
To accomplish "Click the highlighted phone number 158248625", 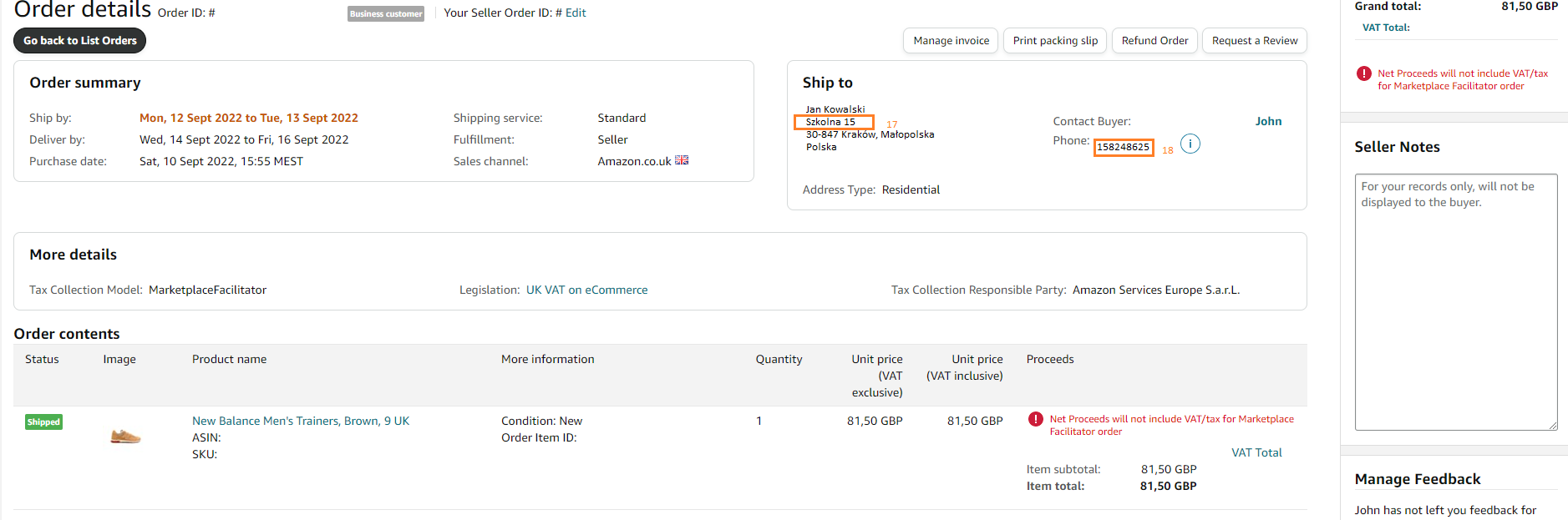I will pyautogui.click(x=1123, y=147).
